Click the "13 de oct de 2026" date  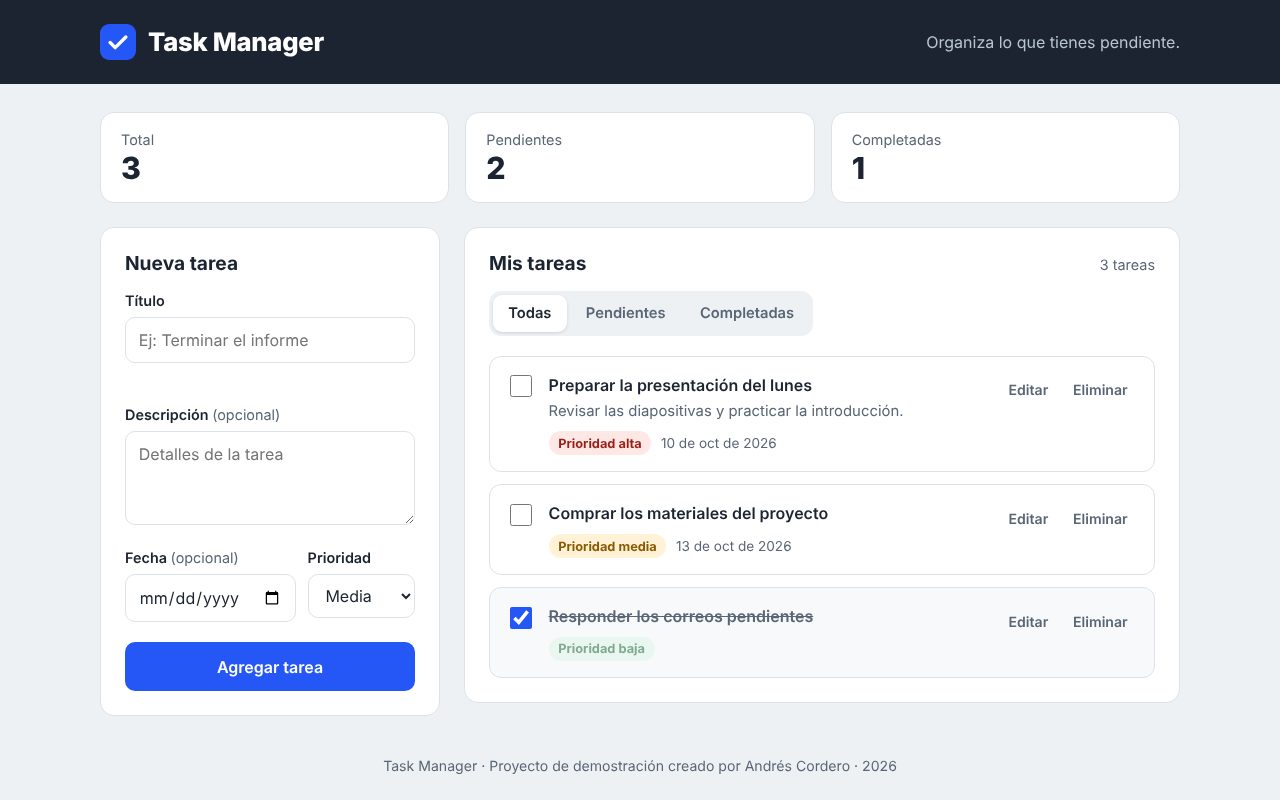pos(734,546)
